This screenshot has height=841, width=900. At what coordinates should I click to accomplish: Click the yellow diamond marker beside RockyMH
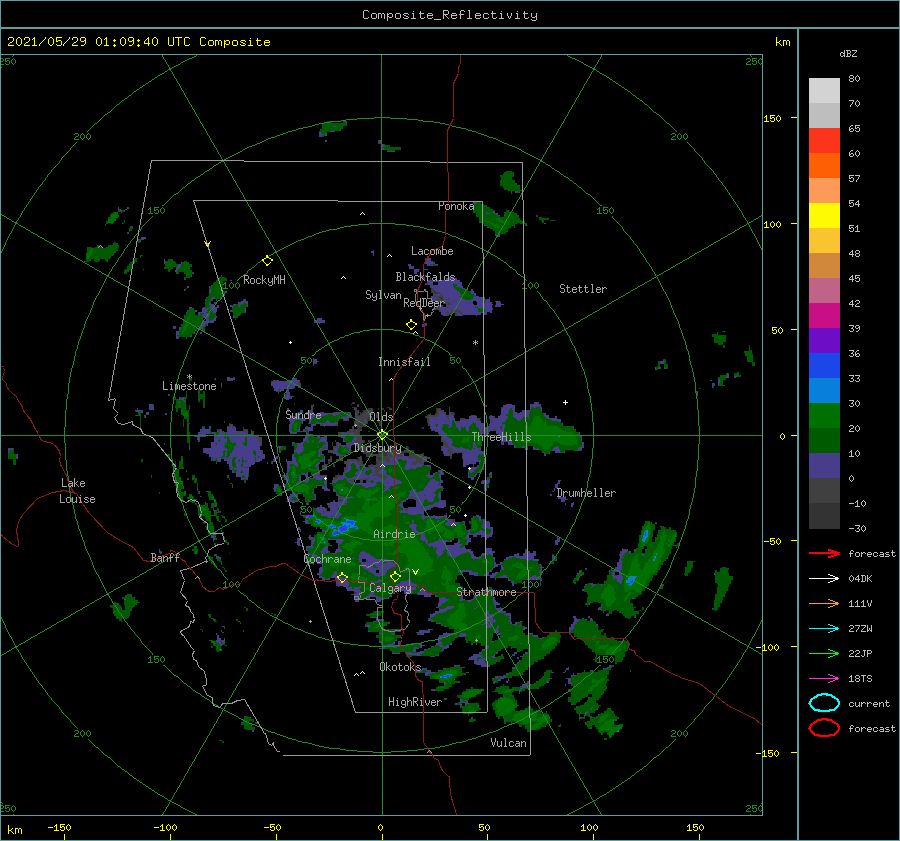click(267, 261)
